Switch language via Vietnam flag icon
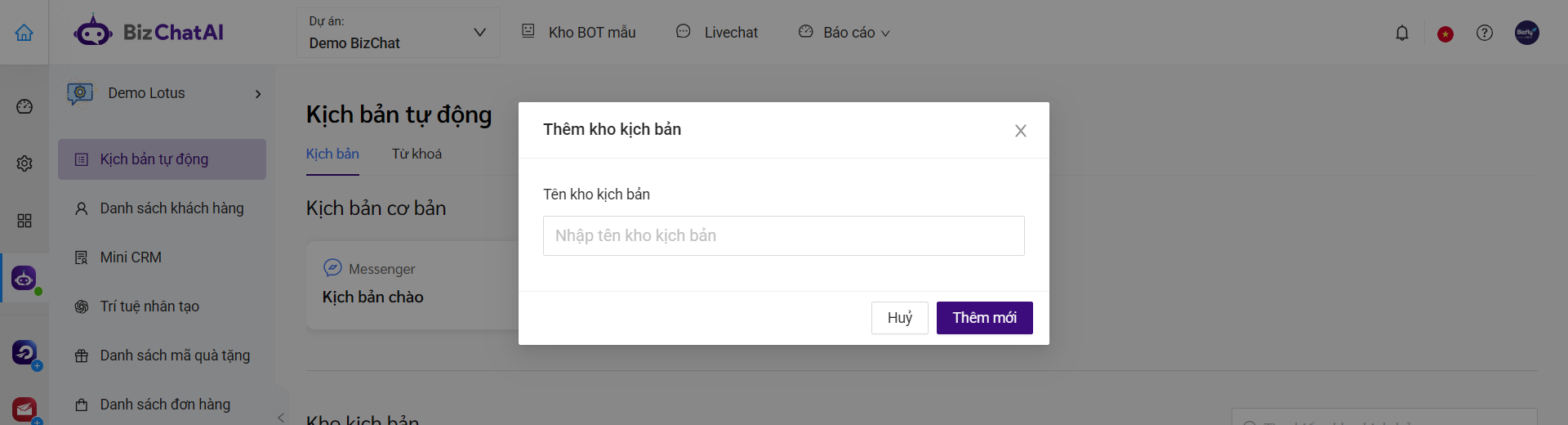This screenshot has height=425, width=1568. point(1445,34)
